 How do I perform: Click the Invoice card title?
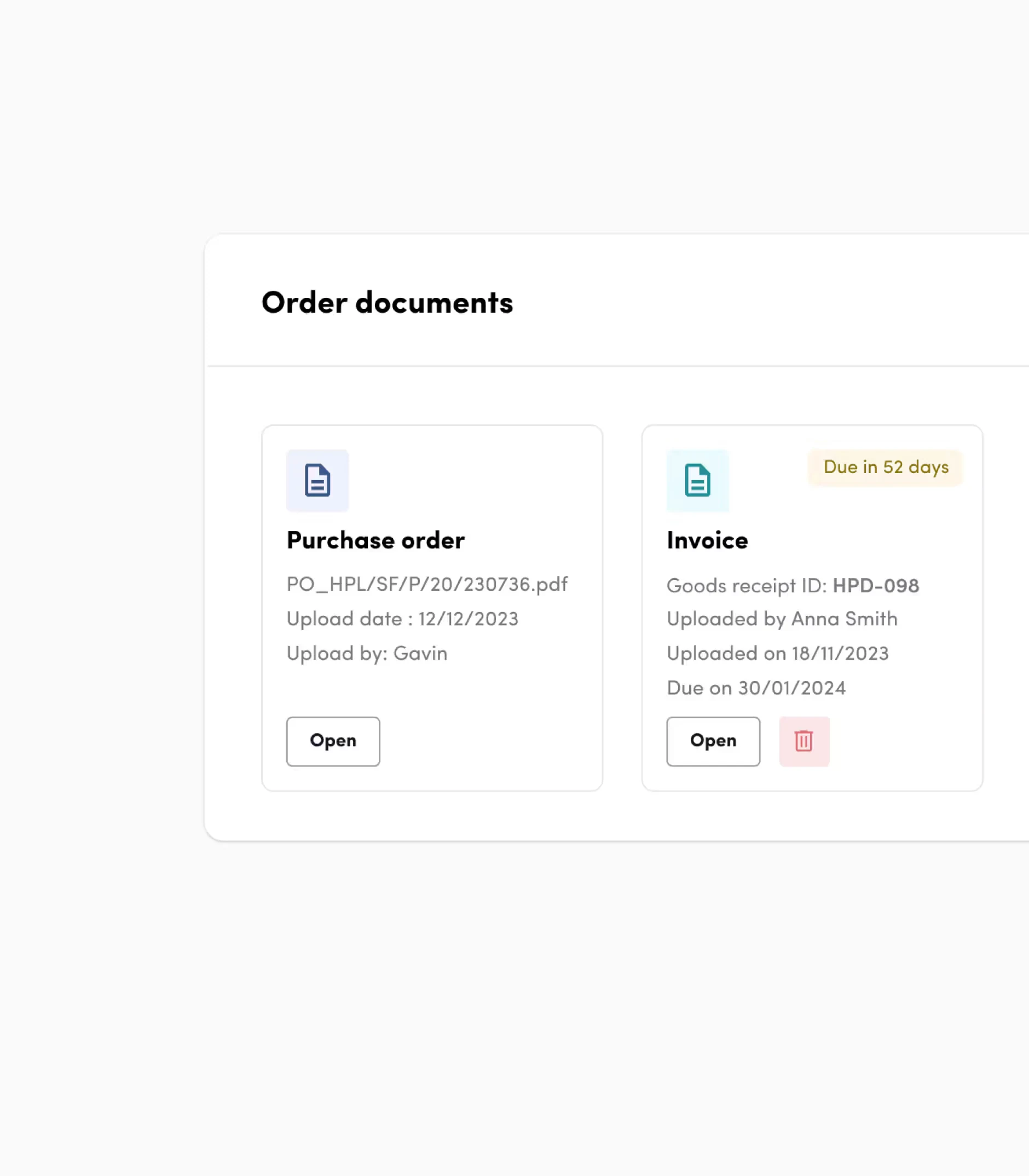[707, 540]
